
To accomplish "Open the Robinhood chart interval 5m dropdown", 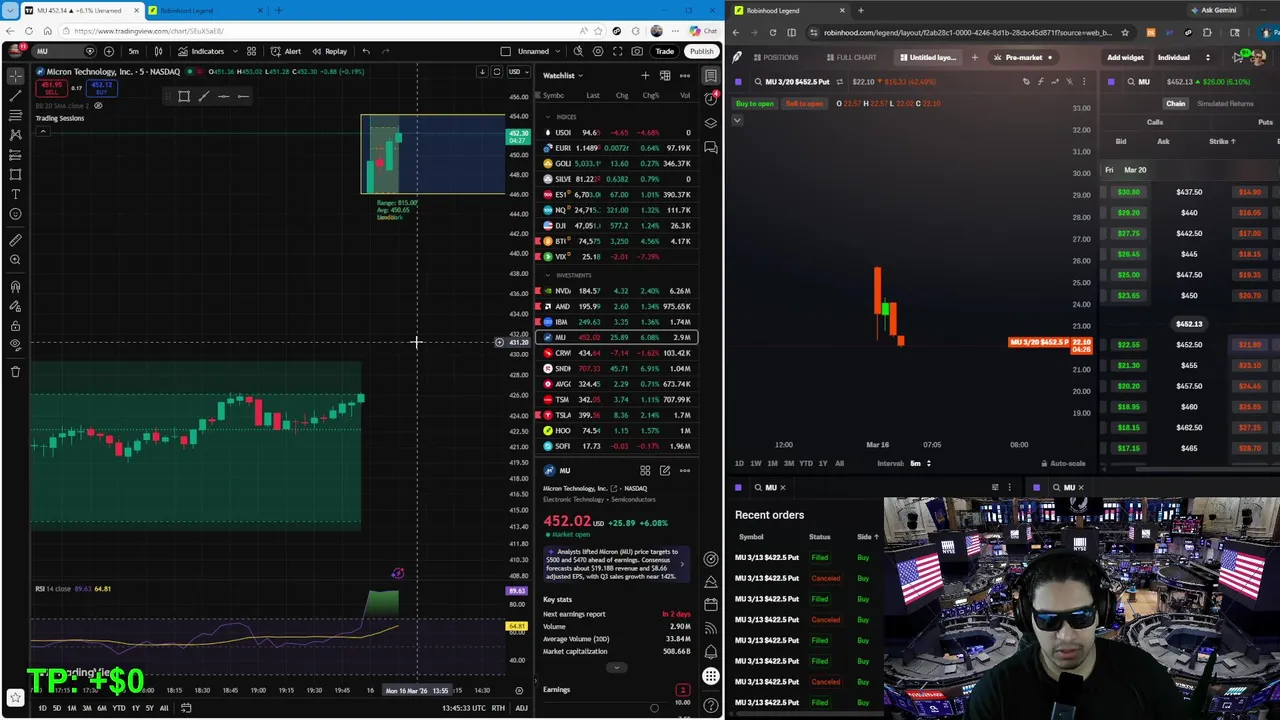I will click(919, 464).
